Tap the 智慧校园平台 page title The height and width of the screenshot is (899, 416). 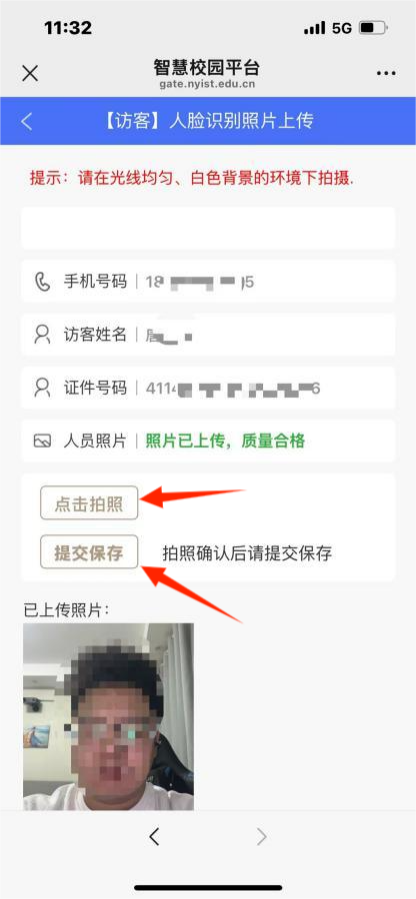tap(207, 67)
